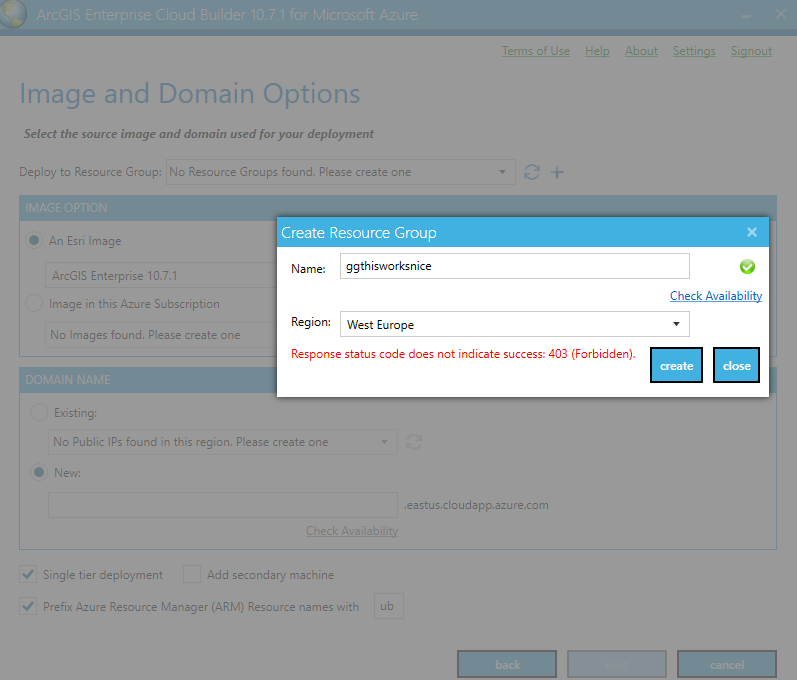Click the disabled next button
Screen dimensions: 797x680
click(x=617, y=664)
